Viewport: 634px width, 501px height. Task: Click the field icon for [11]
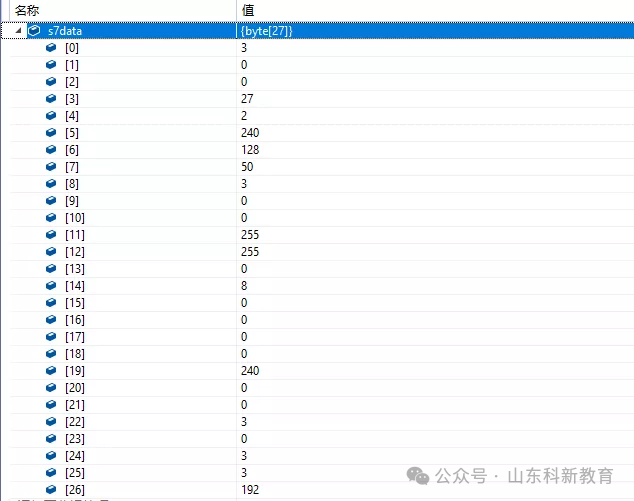tap(51, 235)
